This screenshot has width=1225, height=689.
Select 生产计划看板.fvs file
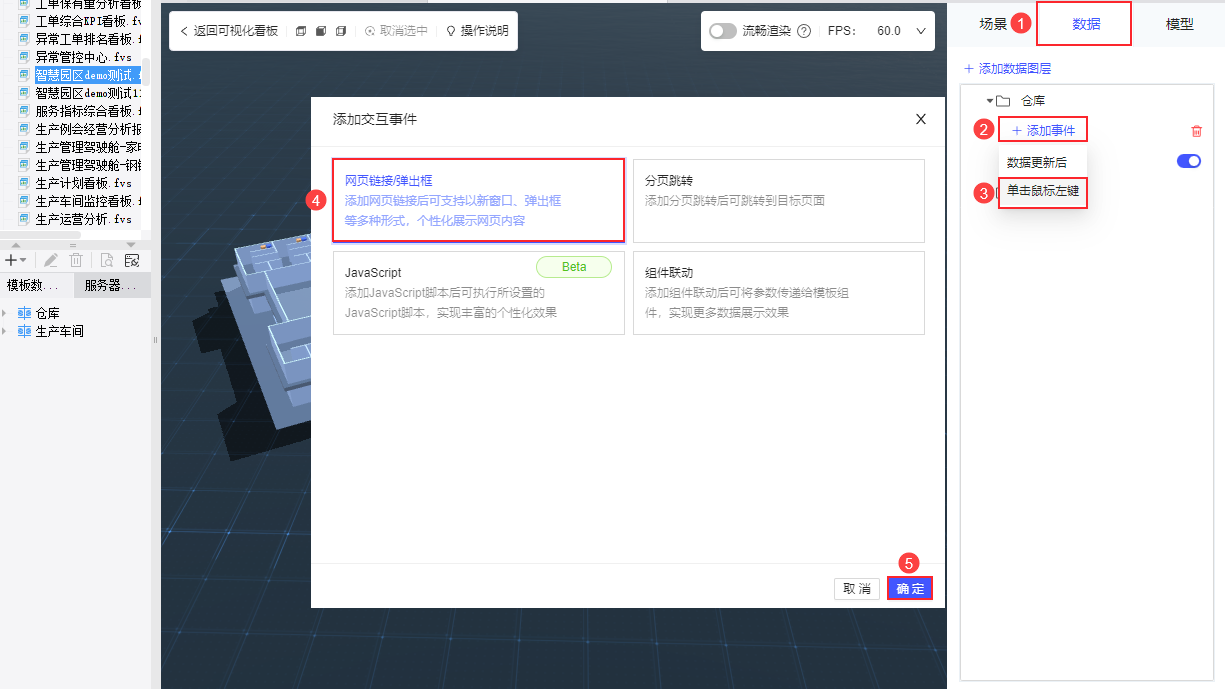coord(84,183)
